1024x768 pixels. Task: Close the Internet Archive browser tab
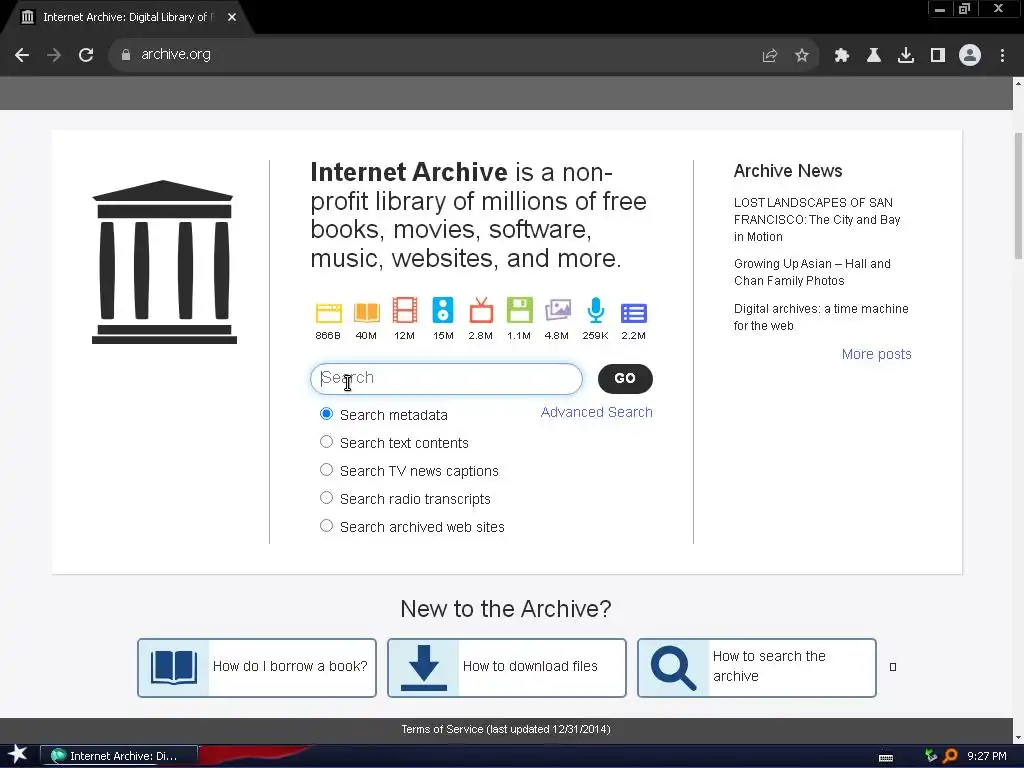click(232, 18)
